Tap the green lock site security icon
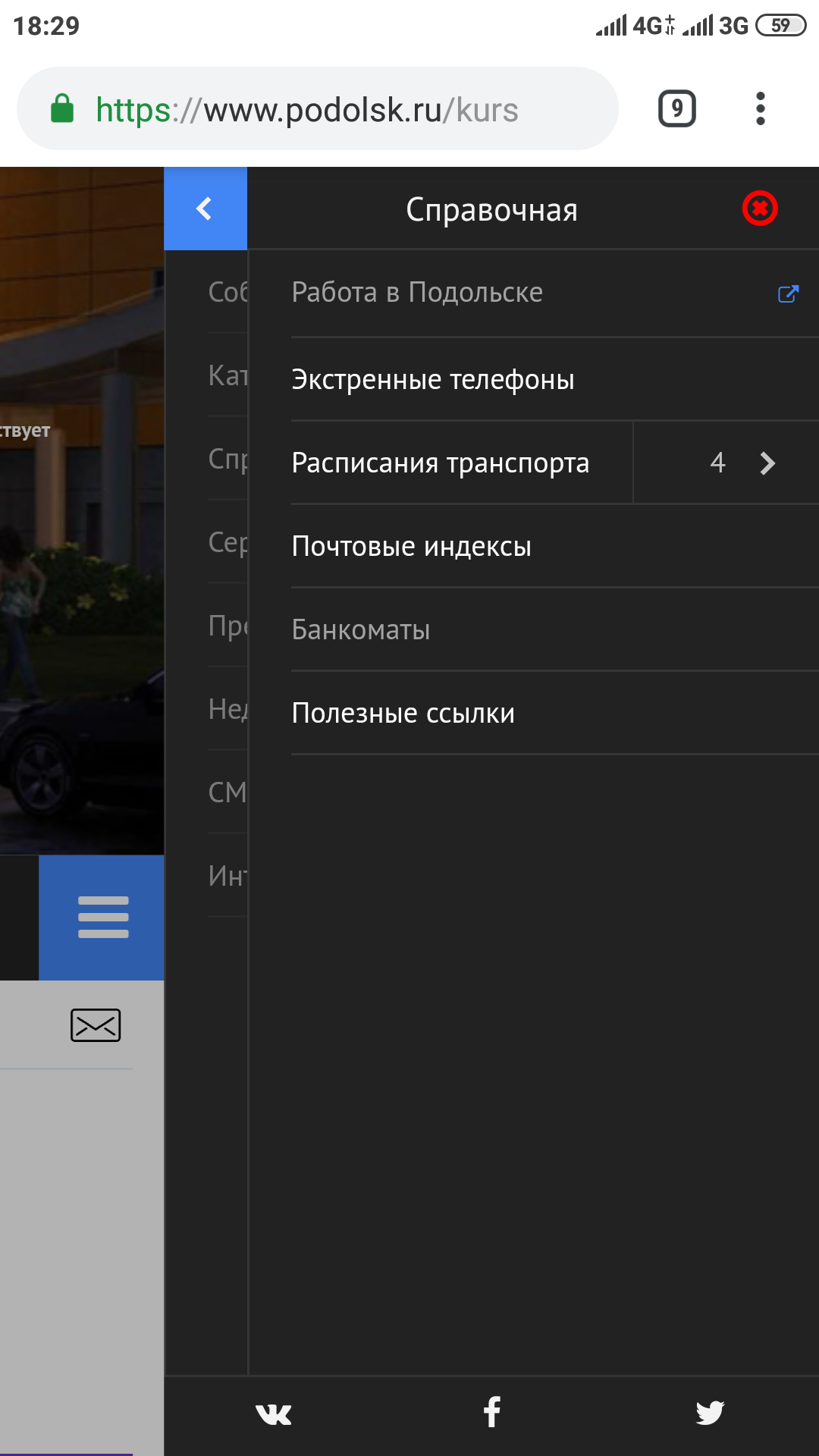The image size is (819, 1456). coord(62,109)
